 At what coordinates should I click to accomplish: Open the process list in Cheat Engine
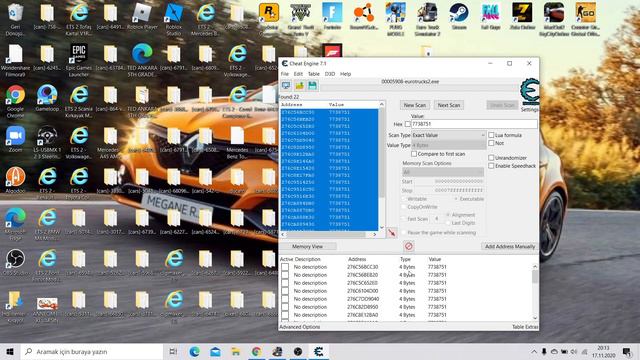pos(286,86)
